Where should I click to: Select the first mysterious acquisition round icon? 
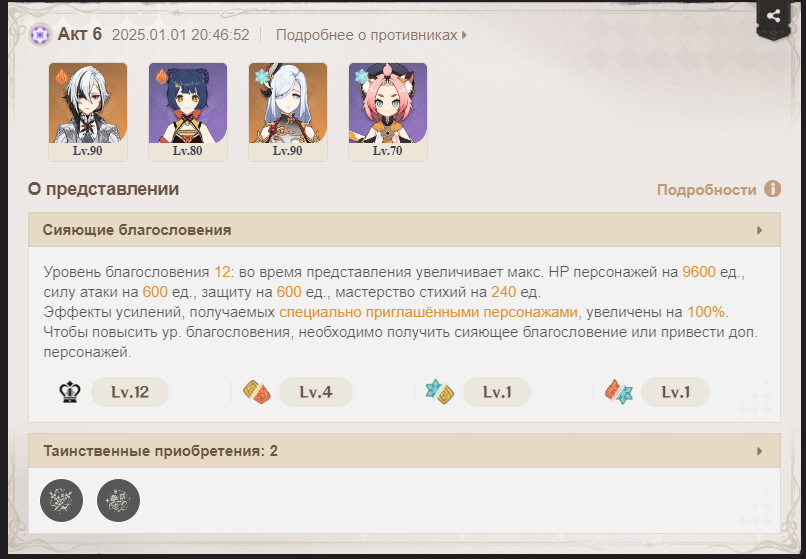click(x=62, y=500)
